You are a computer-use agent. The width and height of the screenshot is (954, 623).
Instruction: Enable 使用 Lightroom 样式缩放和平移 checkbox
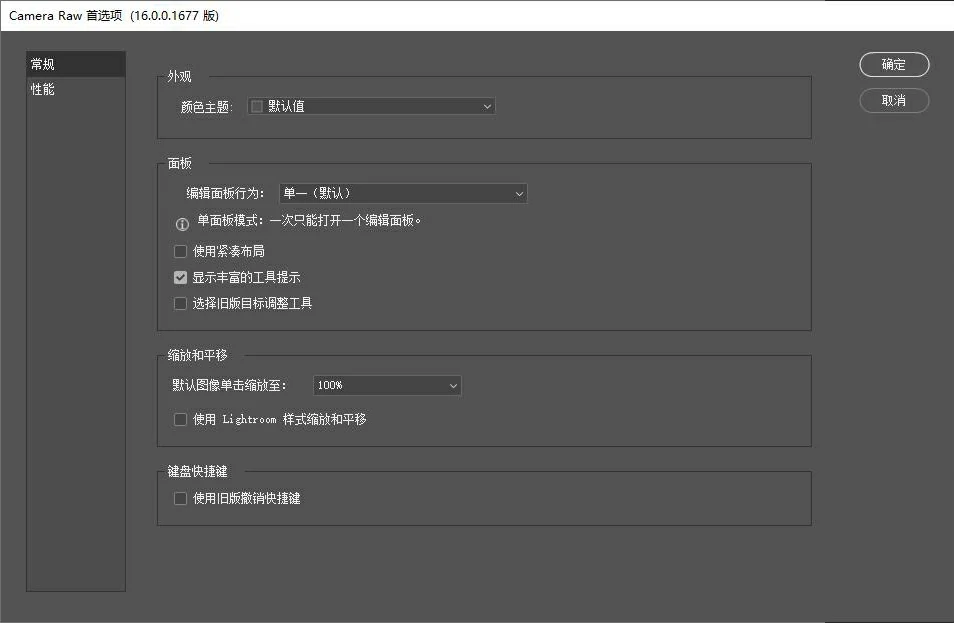coord(180,419)
